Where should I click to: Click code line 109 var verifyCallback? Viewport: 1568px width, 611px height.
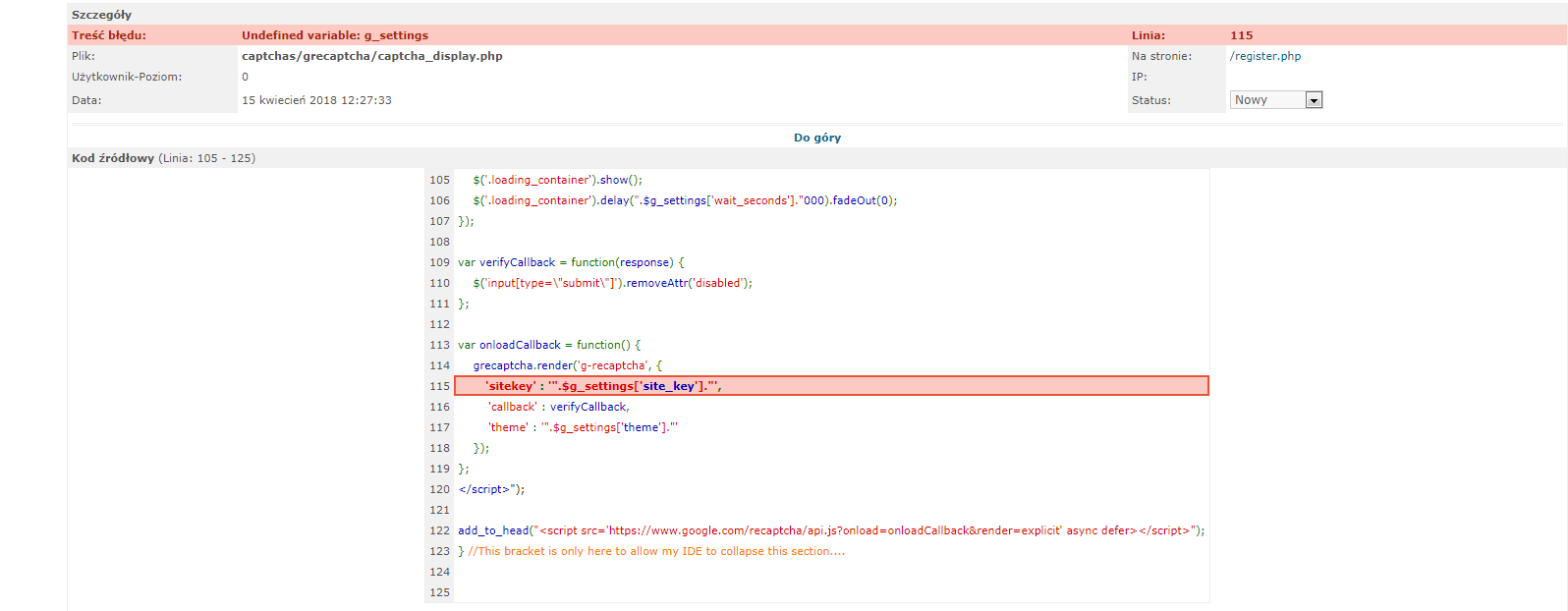571,262
